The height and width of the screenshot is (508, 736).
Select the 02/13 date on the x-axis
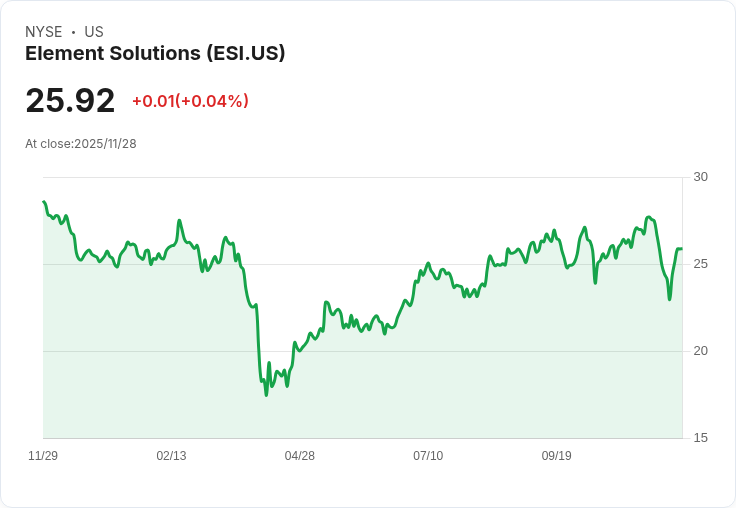click(171, 456)
